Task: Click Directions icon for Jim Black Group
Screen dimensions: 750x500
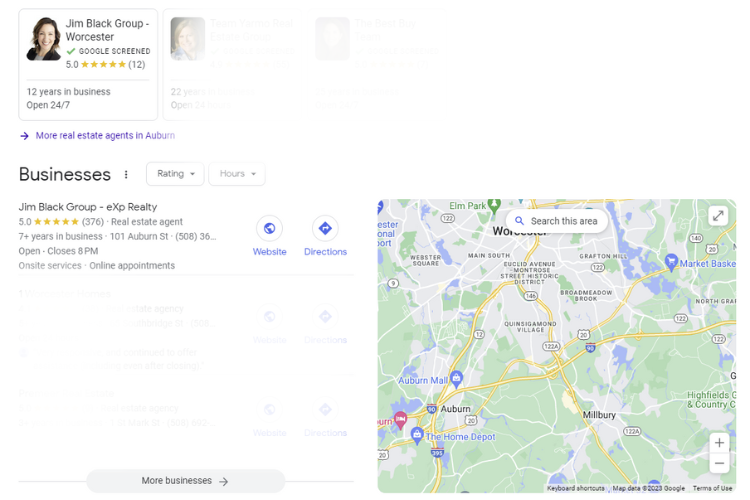Action: (x=325, y=228)
